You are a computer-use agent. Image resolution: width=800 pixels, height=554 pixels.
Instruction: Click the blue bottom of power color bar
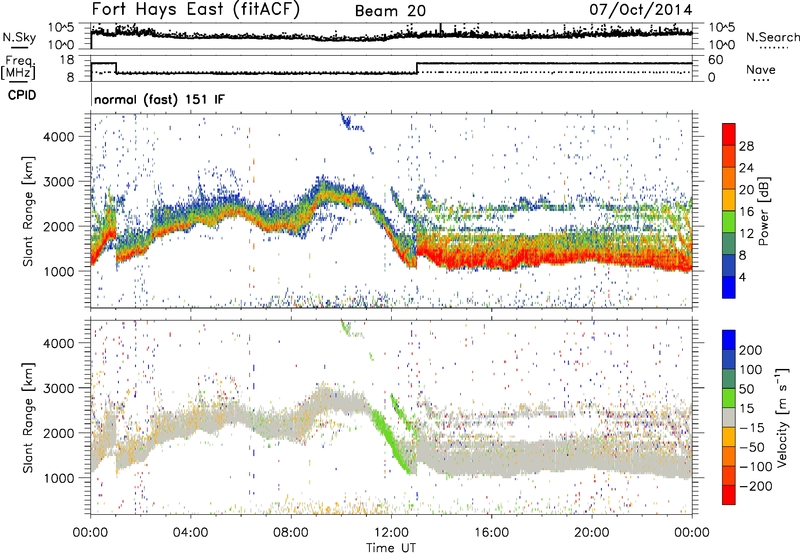729,287
